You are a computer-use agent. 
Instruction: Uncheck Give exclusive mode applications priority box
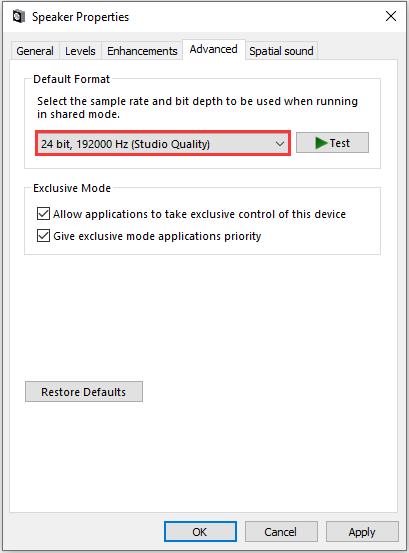point(43,235)
